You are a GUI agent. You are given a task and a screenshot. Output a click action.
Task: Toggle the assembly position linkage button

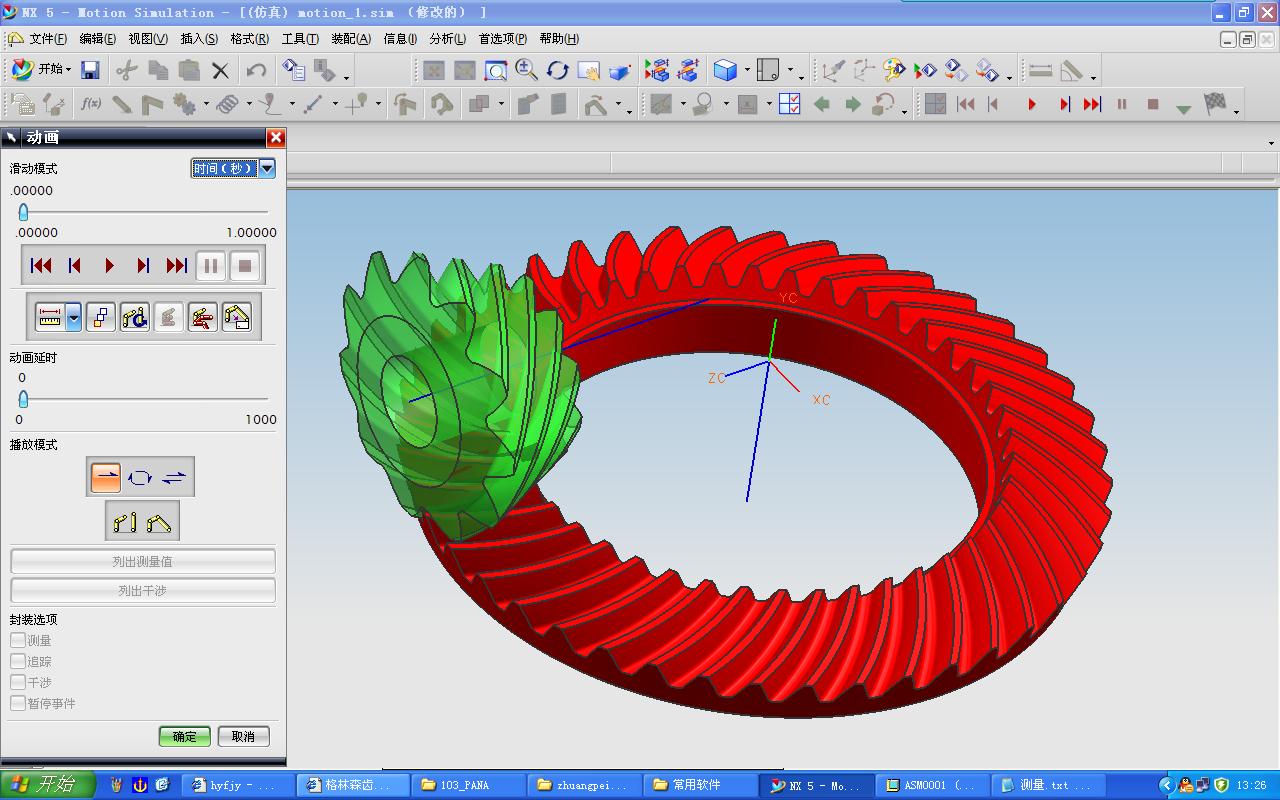tap(159, 522)
